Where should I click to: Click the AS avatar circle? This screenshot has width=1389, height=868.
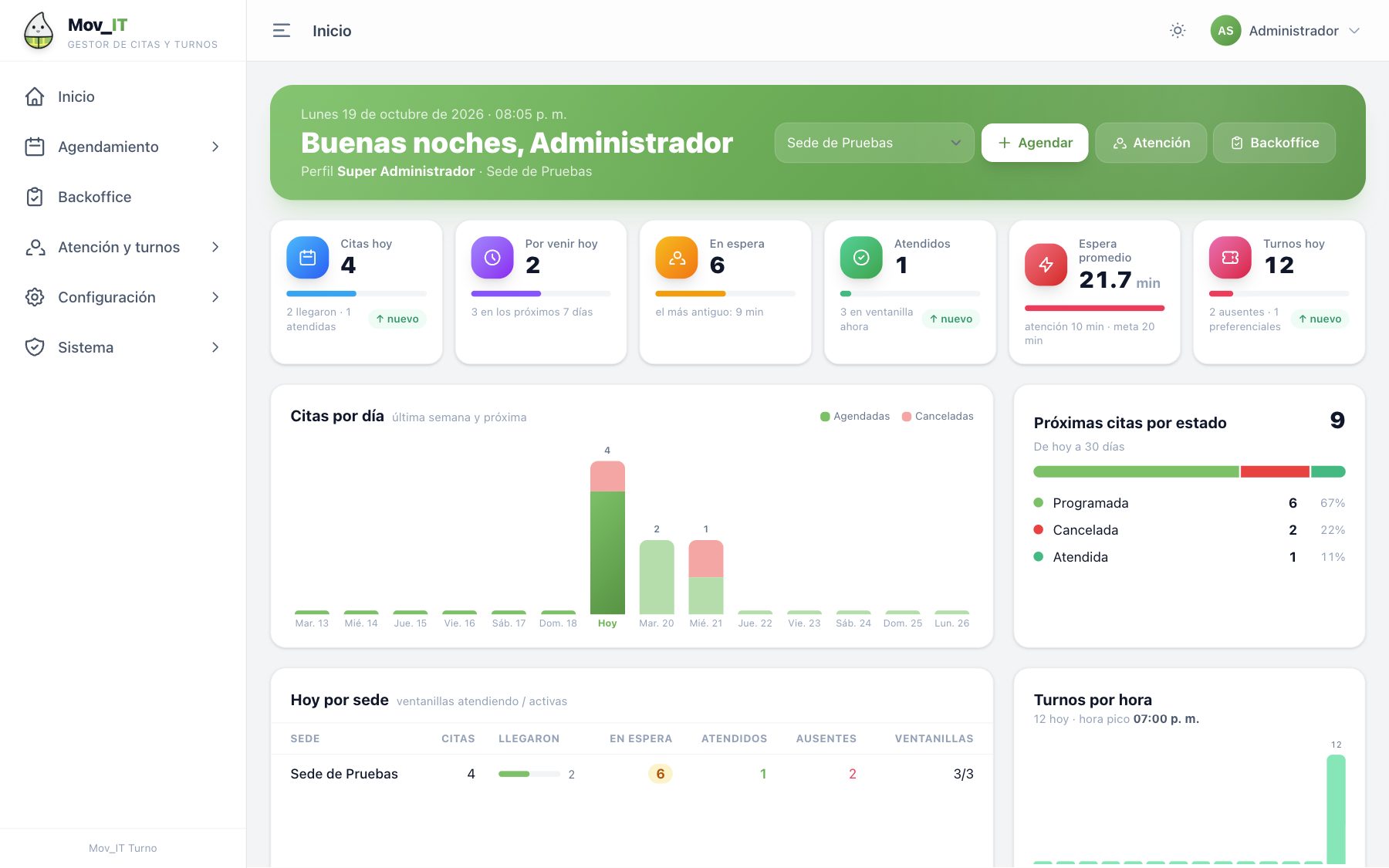point(1225,31)
